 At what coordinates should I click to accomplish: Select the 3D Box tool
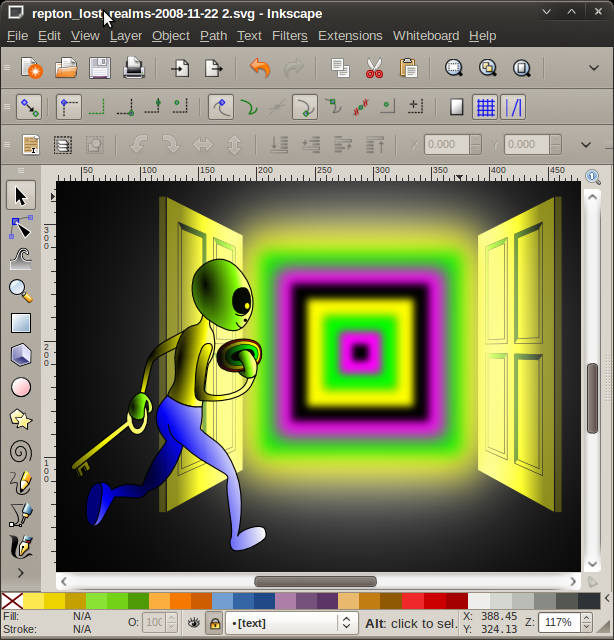coord(21,355)
